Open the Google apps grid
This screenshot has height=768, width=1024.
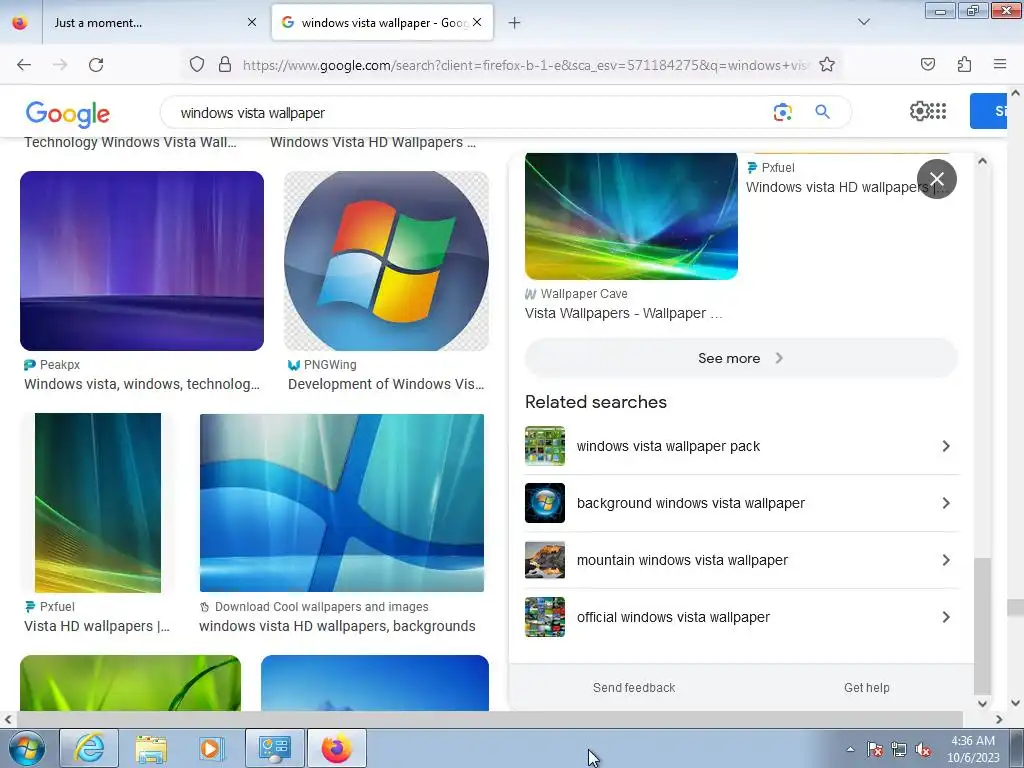(x=938, y=111)
